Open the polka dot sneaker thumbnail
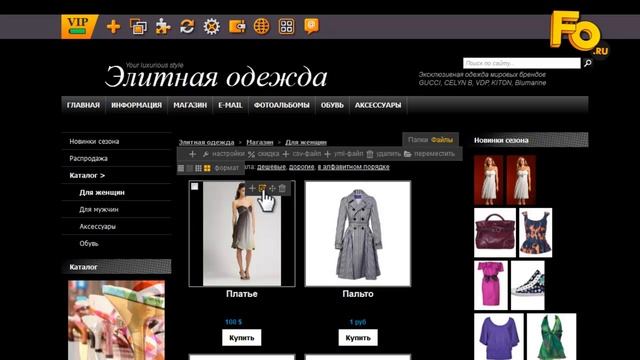This screenshot has width=640, height=360. 528,285
